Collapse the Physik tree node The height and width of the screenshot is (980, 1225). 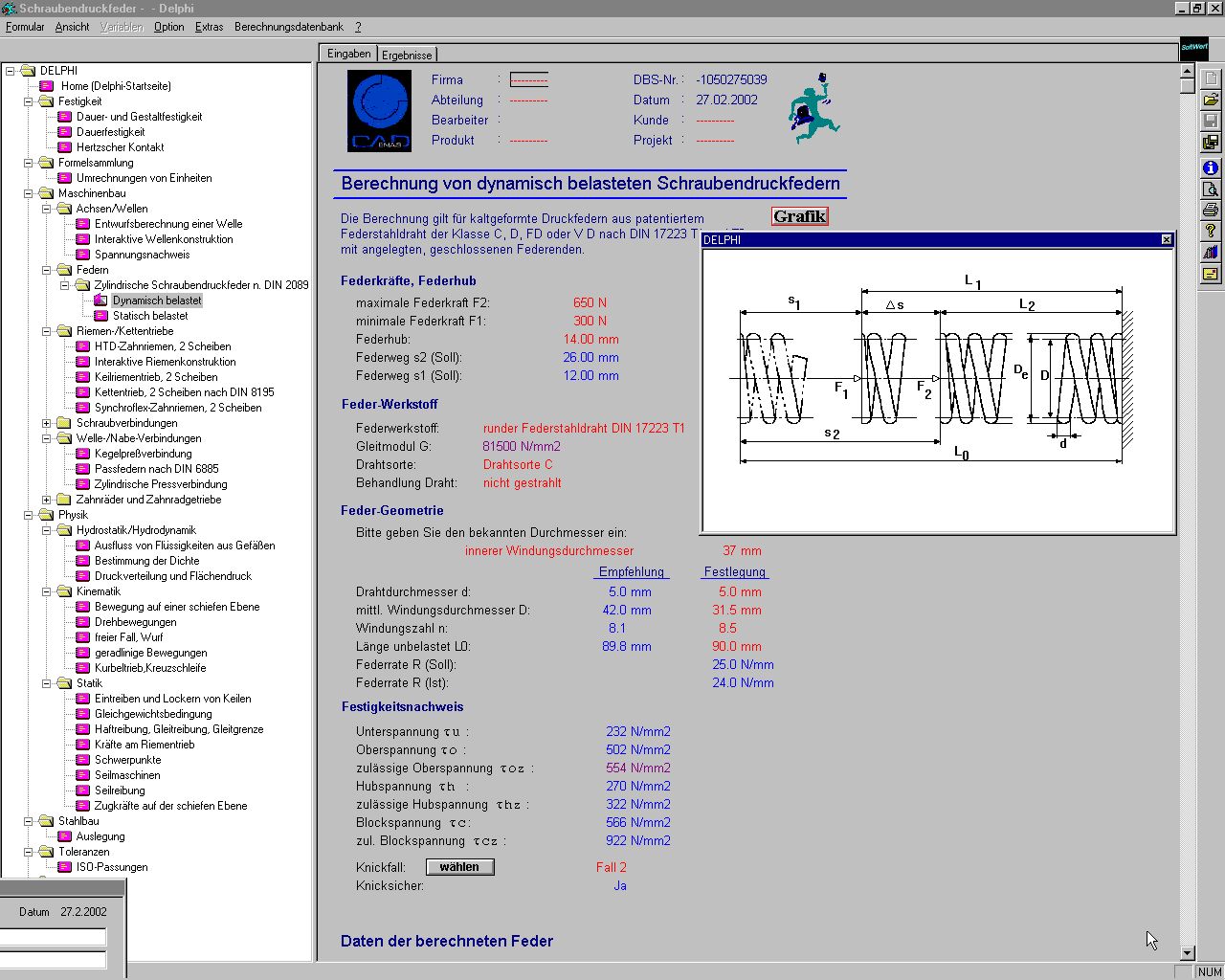tap(28, 515)
